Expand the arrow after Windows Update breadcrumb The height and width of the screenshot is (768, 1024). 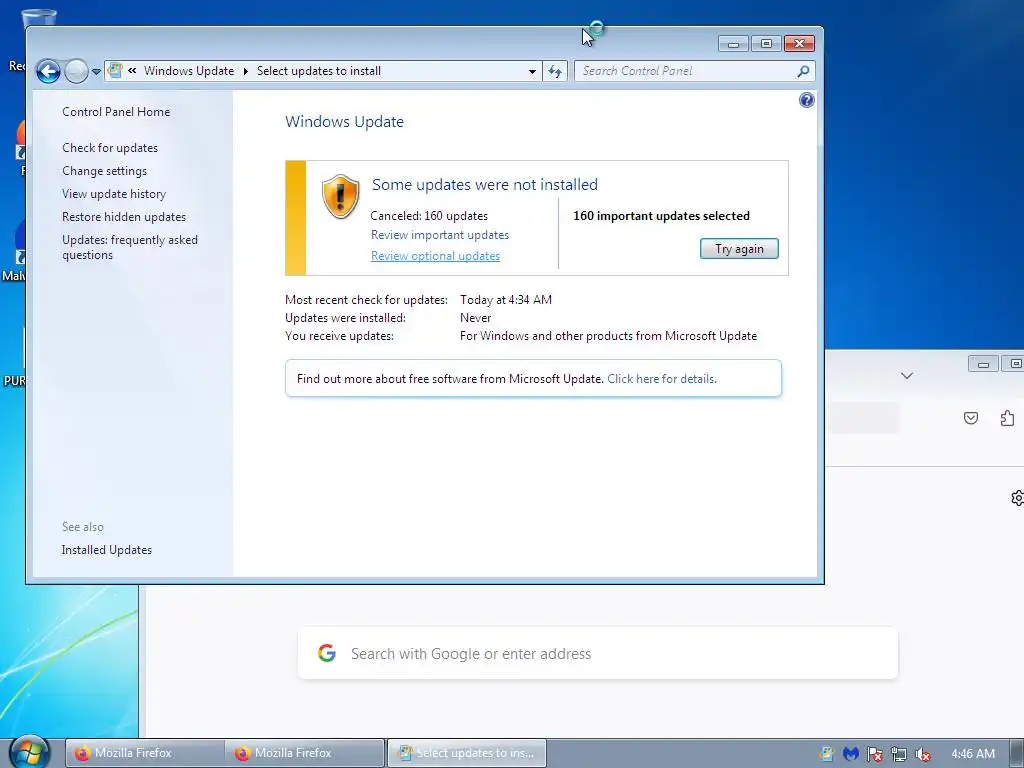pyautogui.click(x=246, y=71)
